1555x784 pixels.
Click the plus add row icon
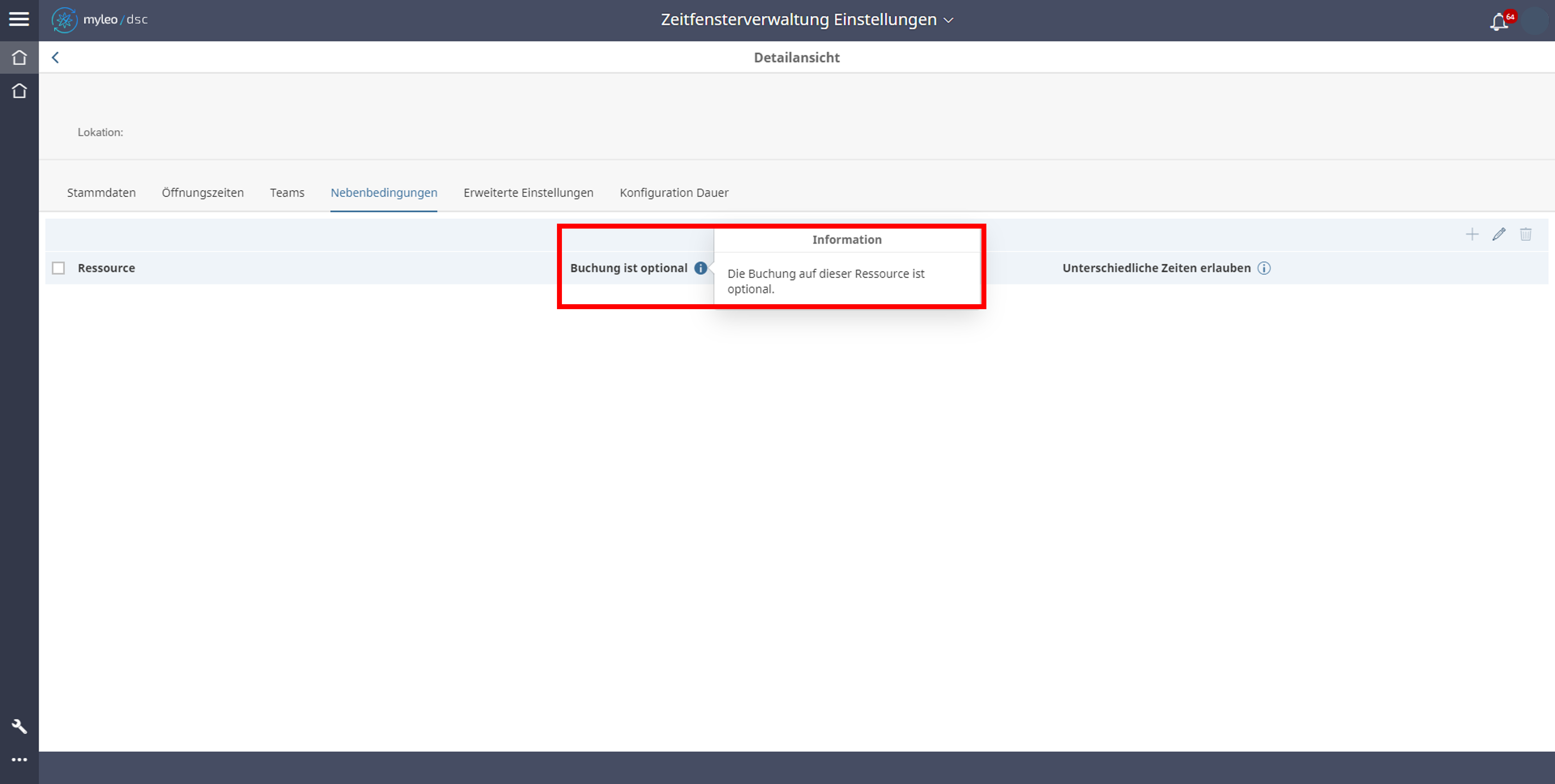pyautogui.click(x=1472, y=234)
